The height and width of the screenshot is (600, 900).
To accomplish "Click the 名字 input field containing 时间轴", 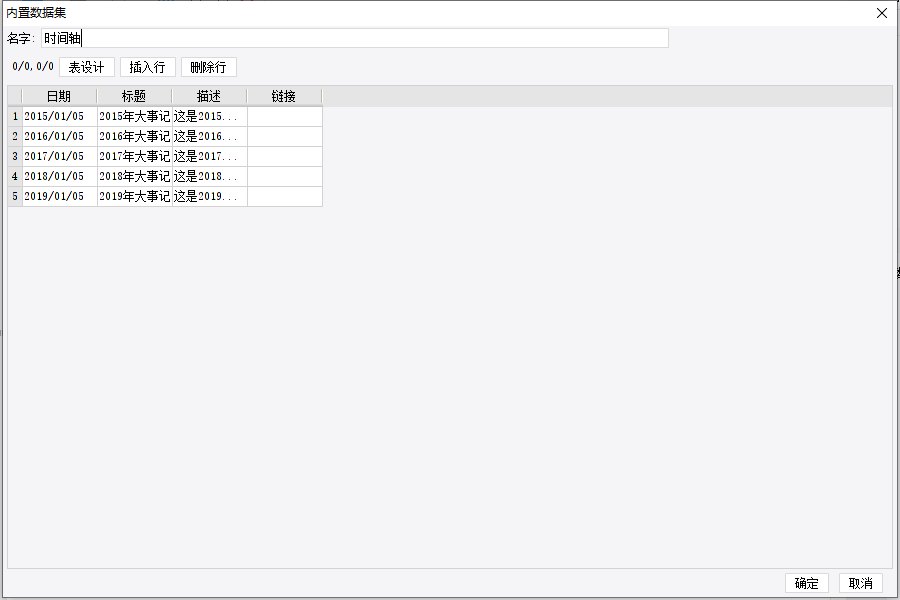I will click(x=355, y=38).
